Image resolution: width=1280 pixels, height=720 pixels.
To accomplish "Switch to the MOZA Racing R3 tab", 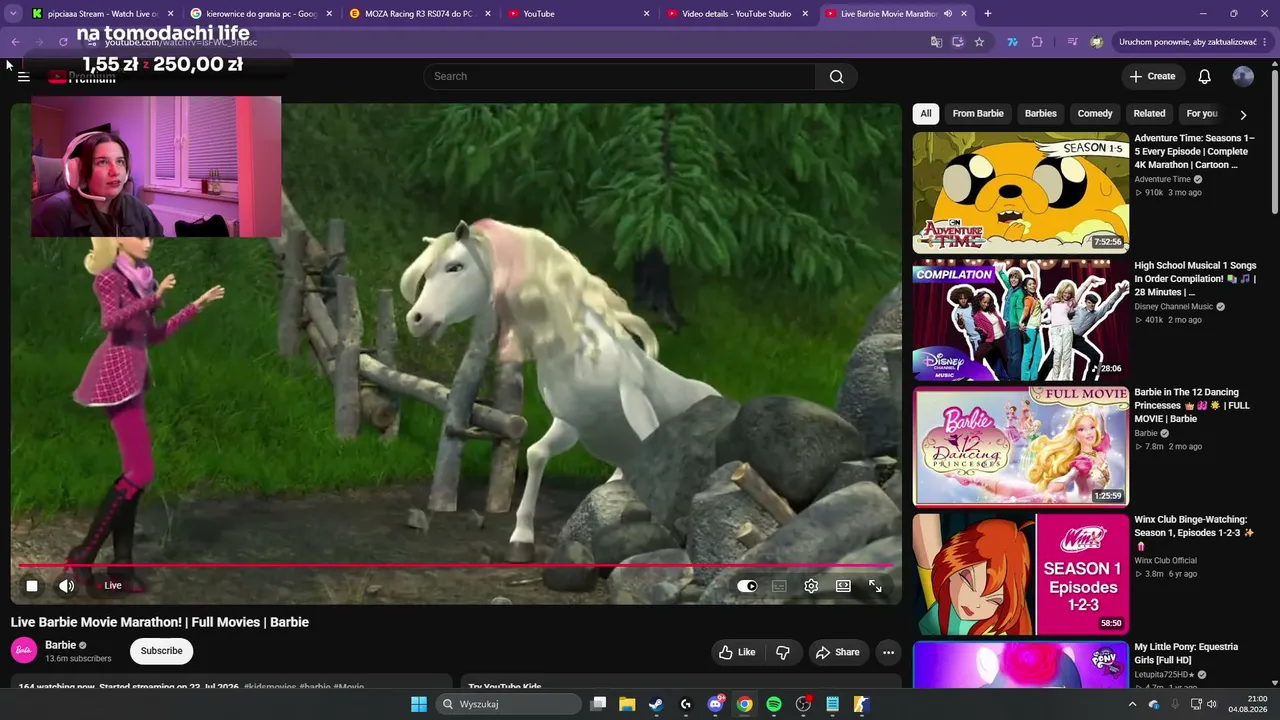I will coord(418,14).
